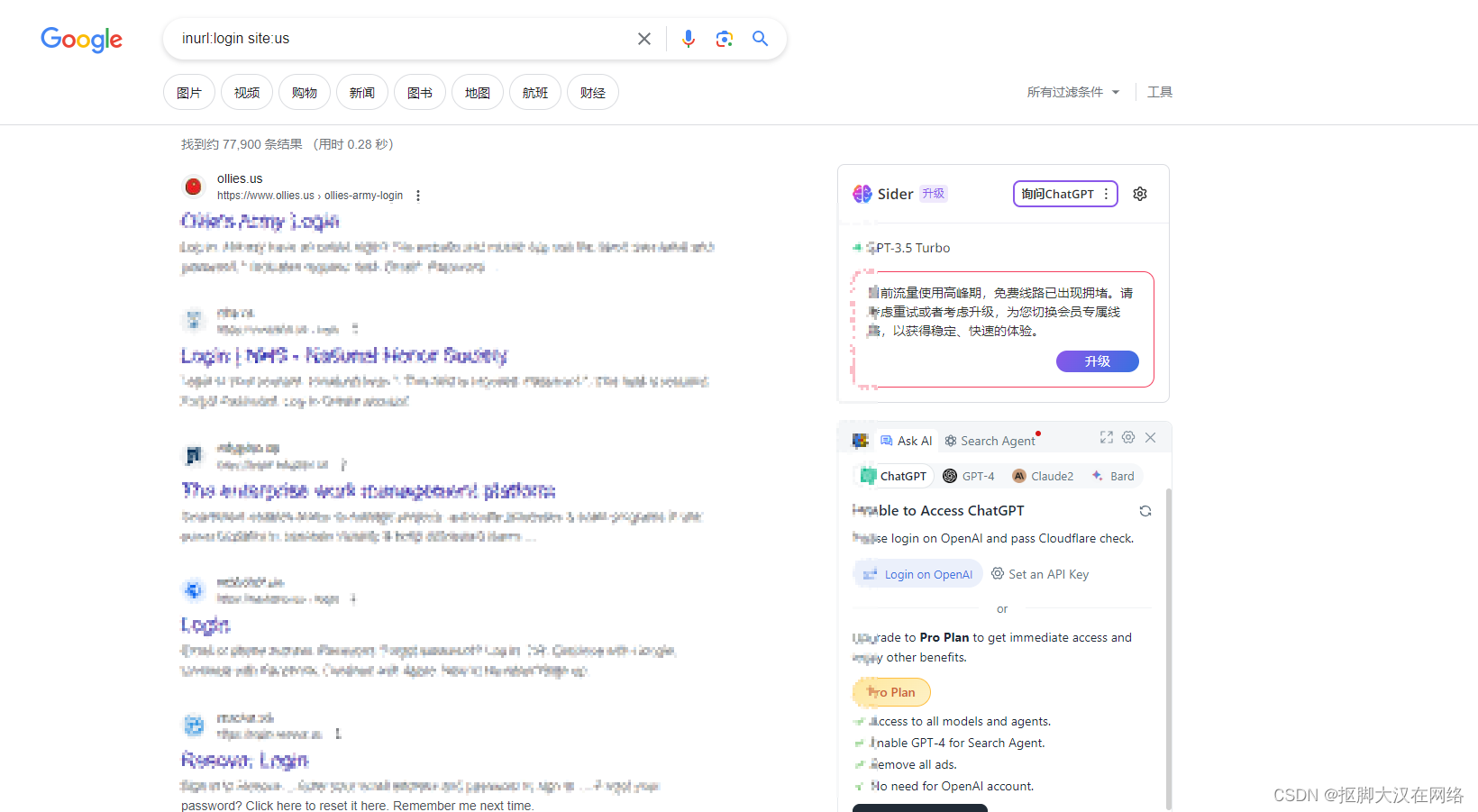The image size is (1478, 812).
Task: Click the extension icon left of Ask AI
Action: 861,441
